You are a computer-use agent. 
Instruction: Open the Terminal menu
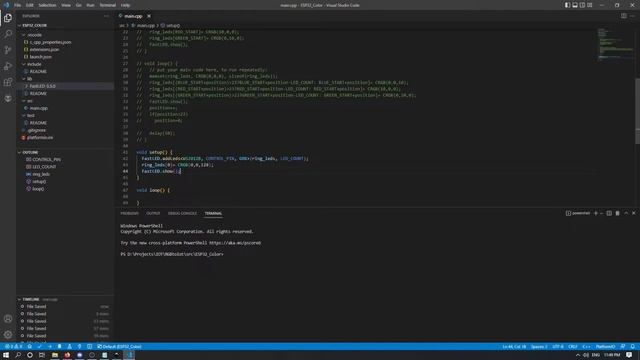pyautogui.click(x=107, y=5)
